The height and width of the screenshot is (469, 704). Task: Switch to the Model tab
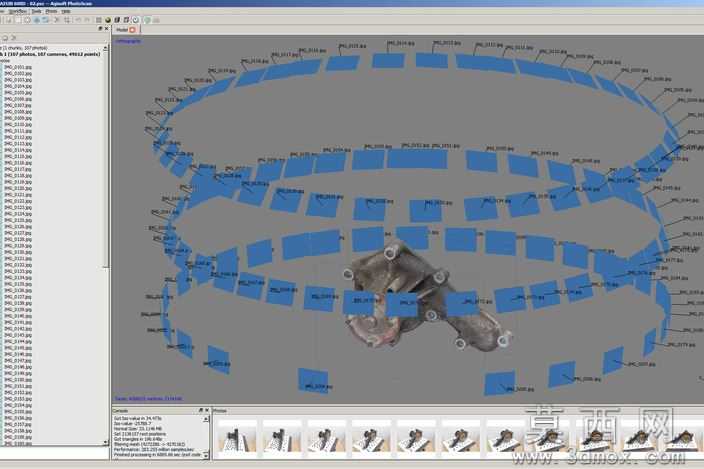tap(122, 30)
